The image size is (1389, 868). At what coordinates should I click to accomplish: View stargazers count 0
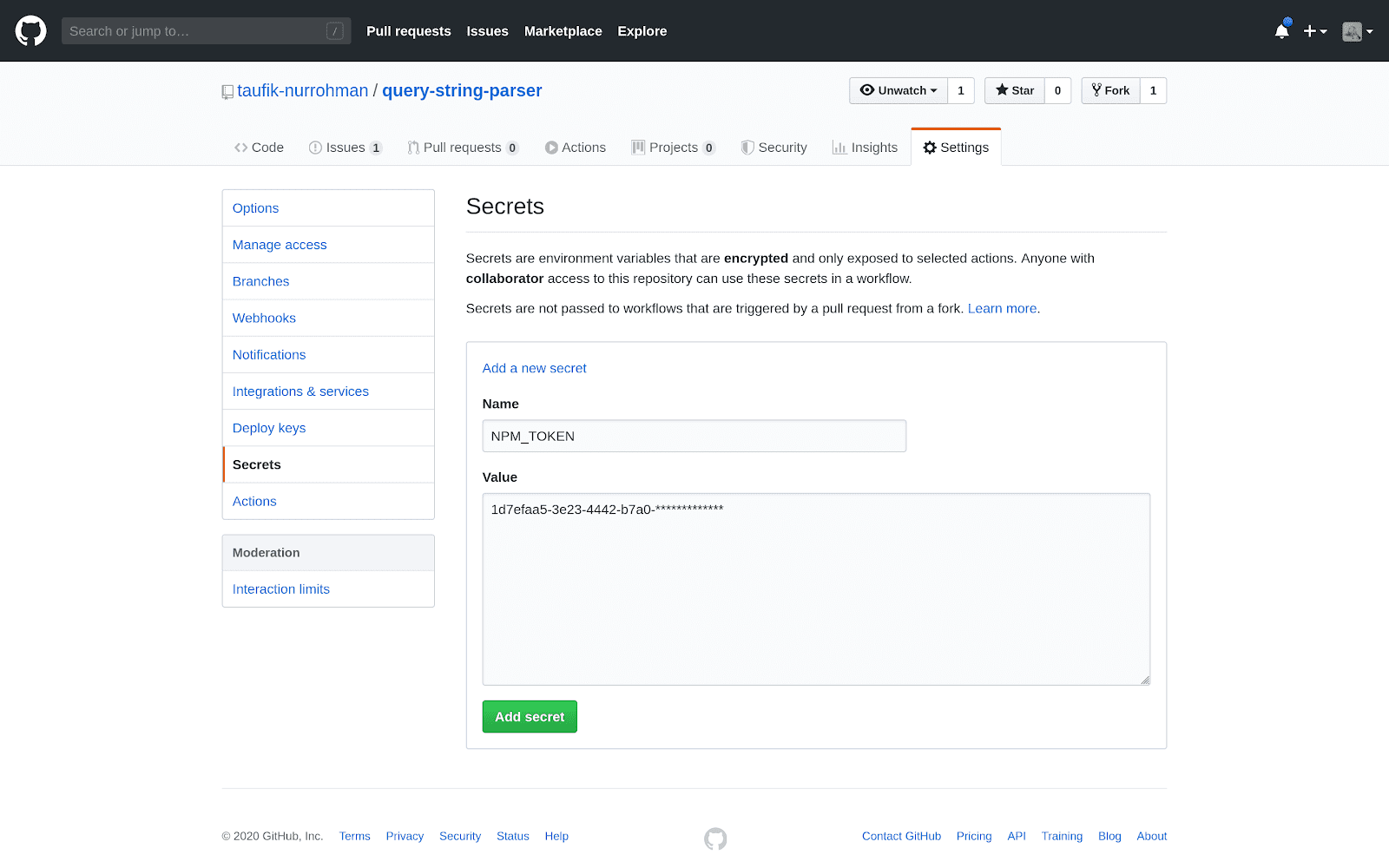point(1057,90)
